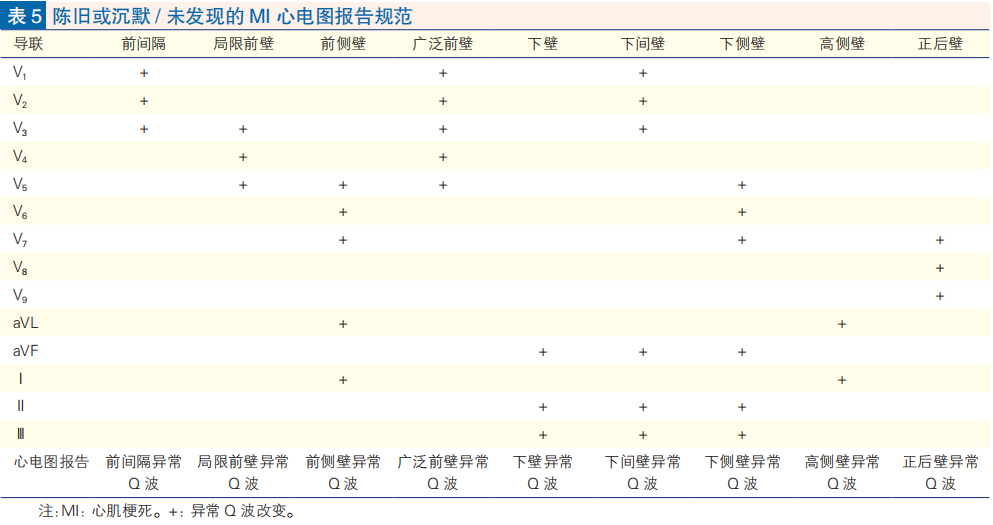Screen dimensions: 993x525
Task: Click the plus in V2 row under 下间壁
Action: pos(642,101)
